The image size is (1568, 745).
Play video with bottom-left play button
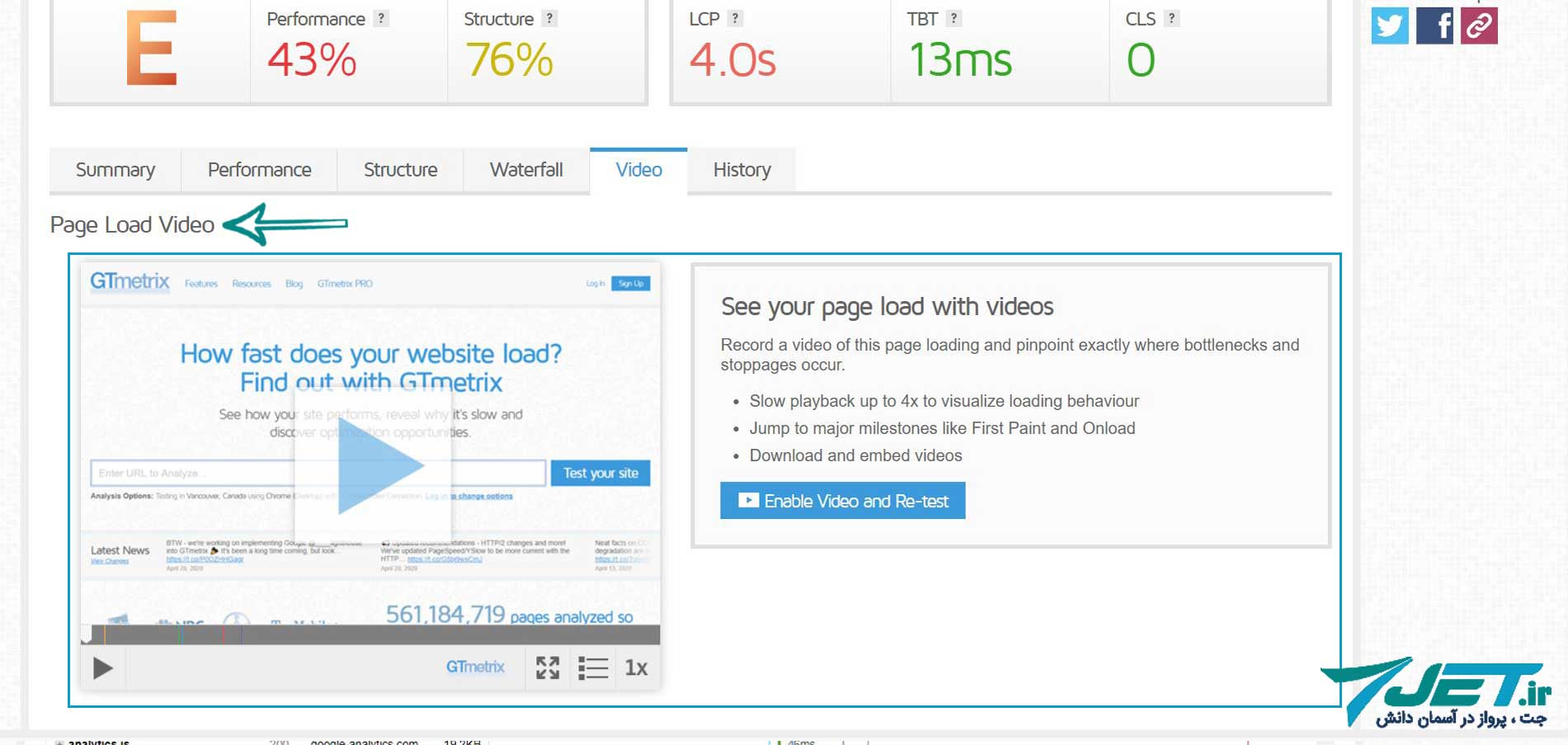pos(102,667)
